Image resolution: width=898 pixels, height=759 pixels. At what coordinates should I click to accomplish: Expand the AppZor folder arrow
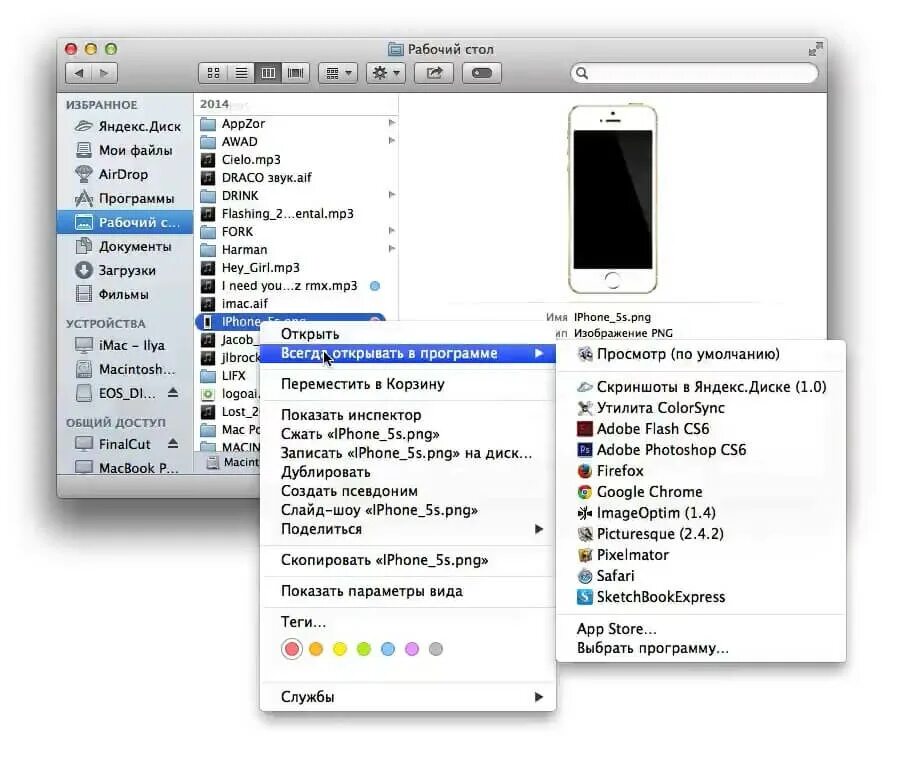click(x=392, y=123)
